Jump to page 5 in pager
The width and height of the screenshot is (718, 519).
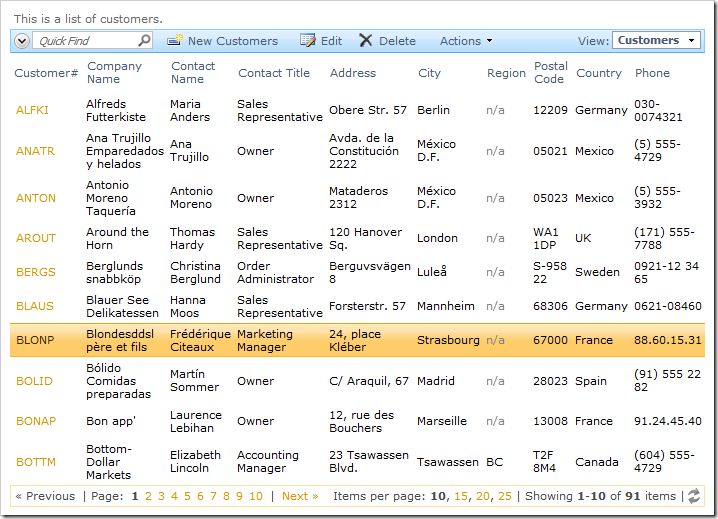point(187,496)
